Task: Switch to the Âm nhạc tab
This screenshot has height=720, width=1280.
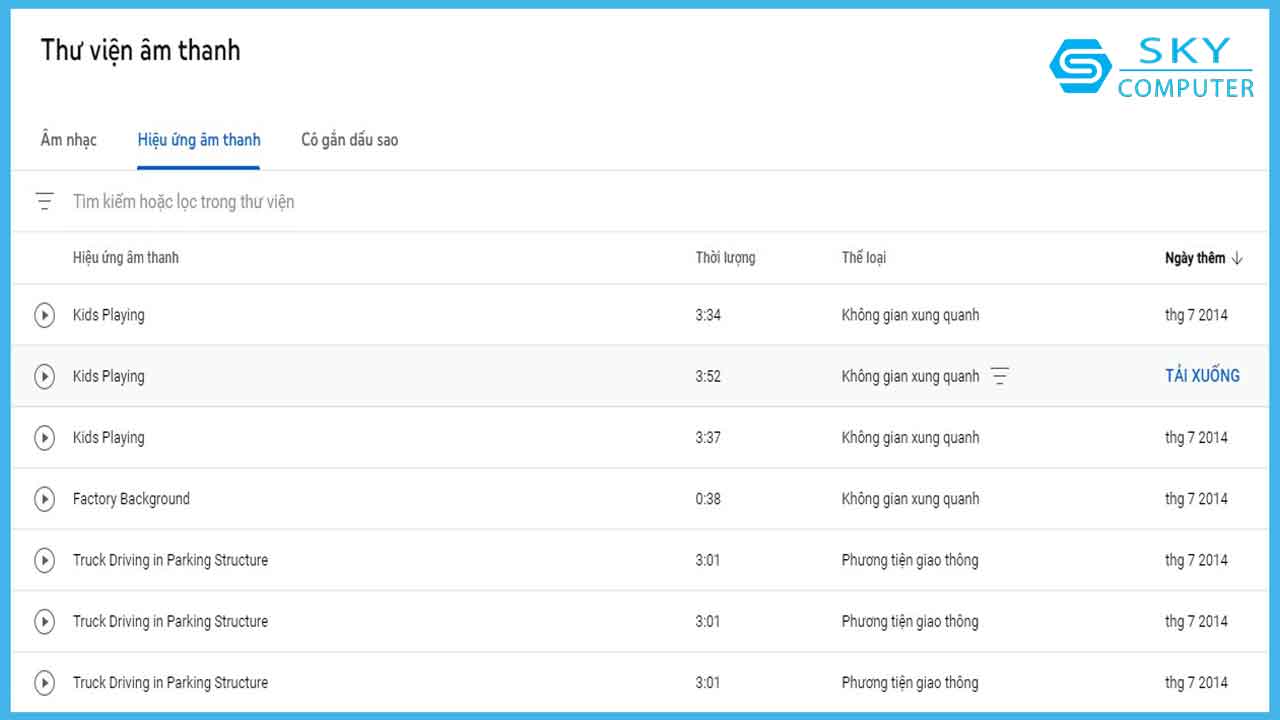Action: [x=69, y=140]
